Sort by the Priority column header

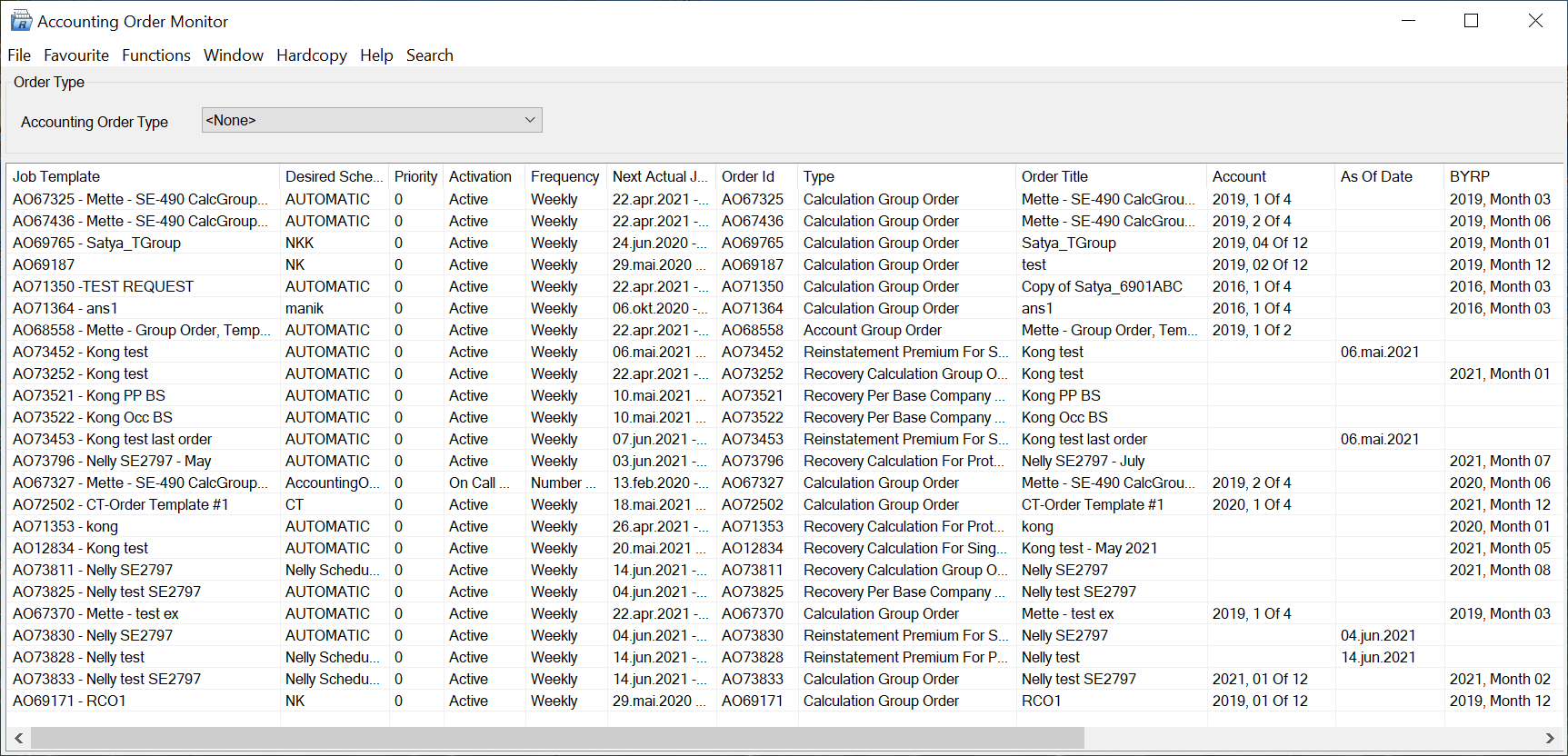pyautogui.click(x=416, y=176)
